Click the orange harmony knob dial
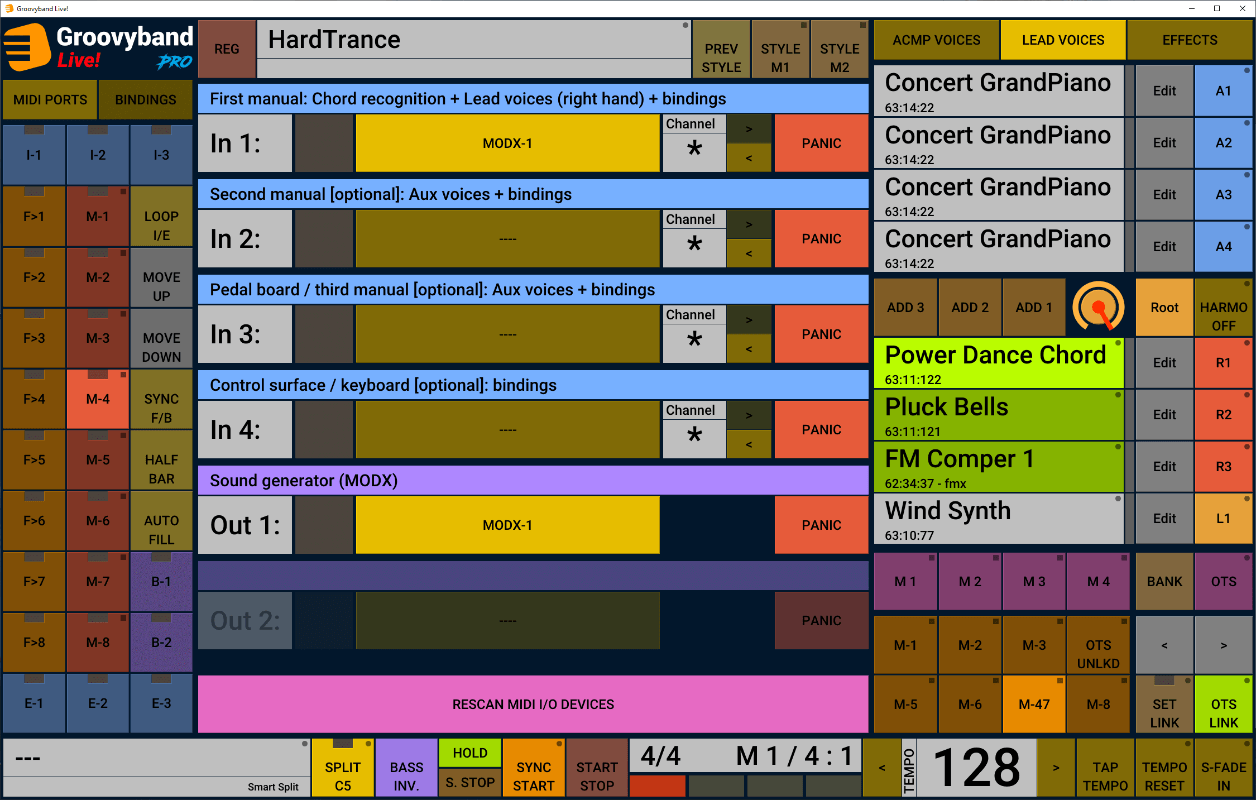Viewport: 1256px width, 800px height. [1098, 308]
